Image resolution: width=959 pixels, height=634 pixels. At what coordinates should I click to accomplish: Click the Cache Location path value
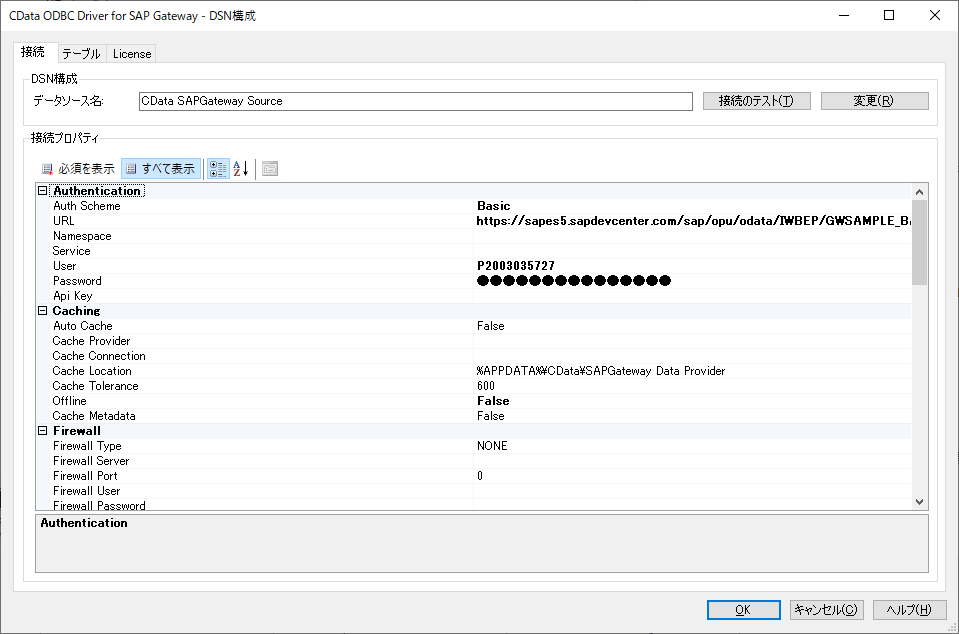coord(601,371)
